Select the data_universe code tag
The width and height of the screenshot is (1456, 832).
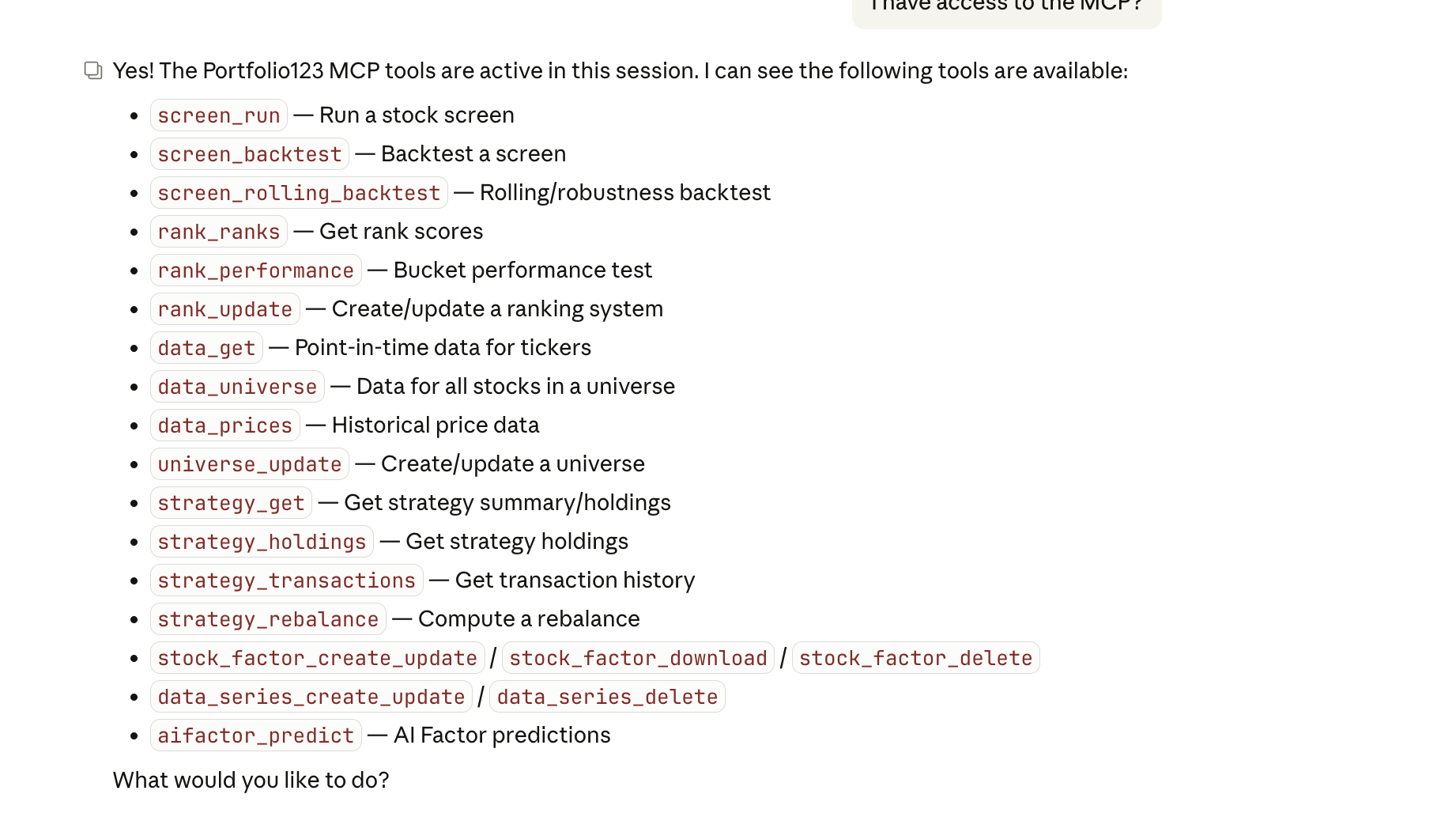tap(237, 387)
